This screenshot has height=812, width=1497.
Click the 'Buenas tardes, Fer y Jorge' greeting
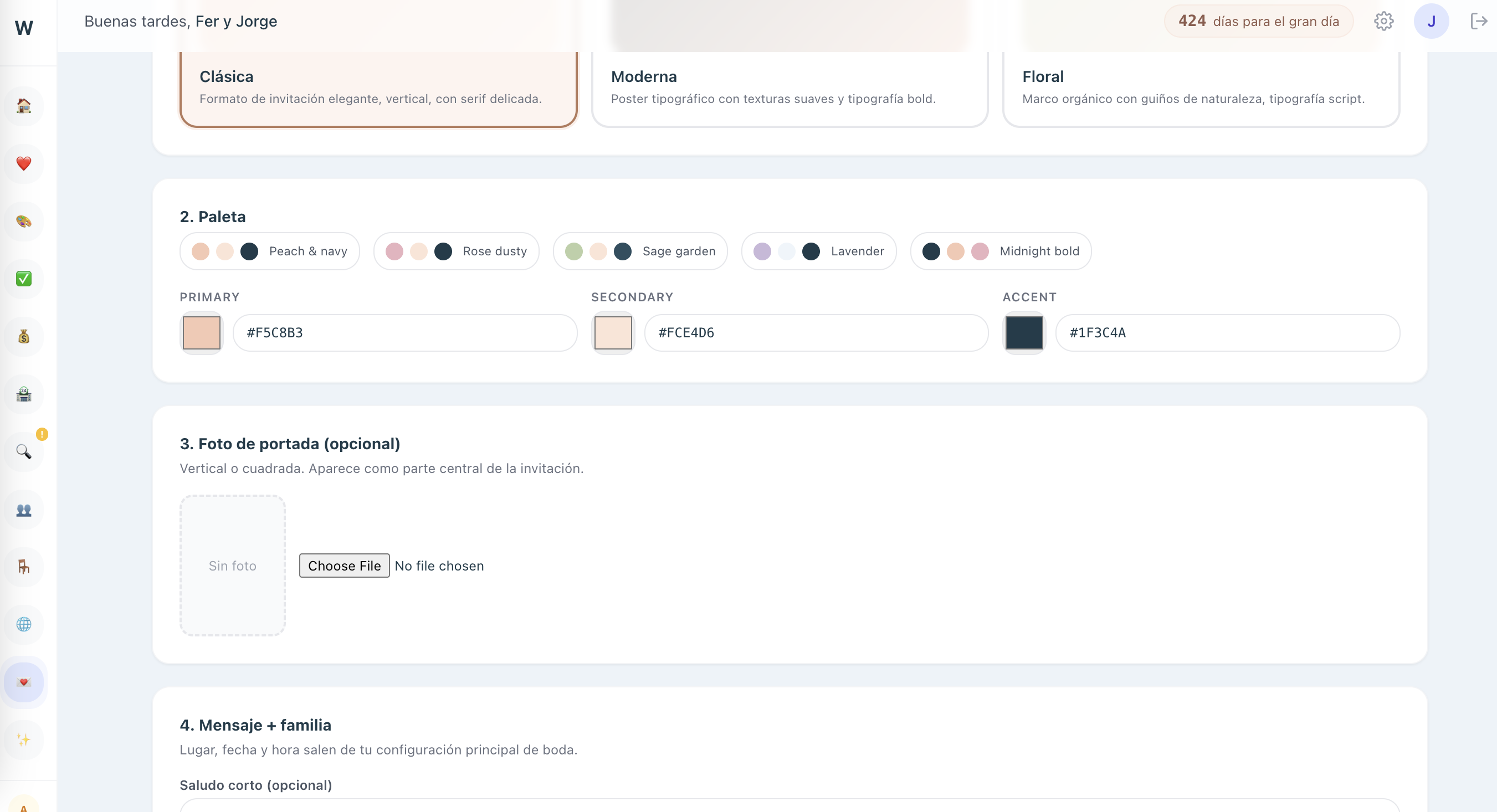[181, 22]
